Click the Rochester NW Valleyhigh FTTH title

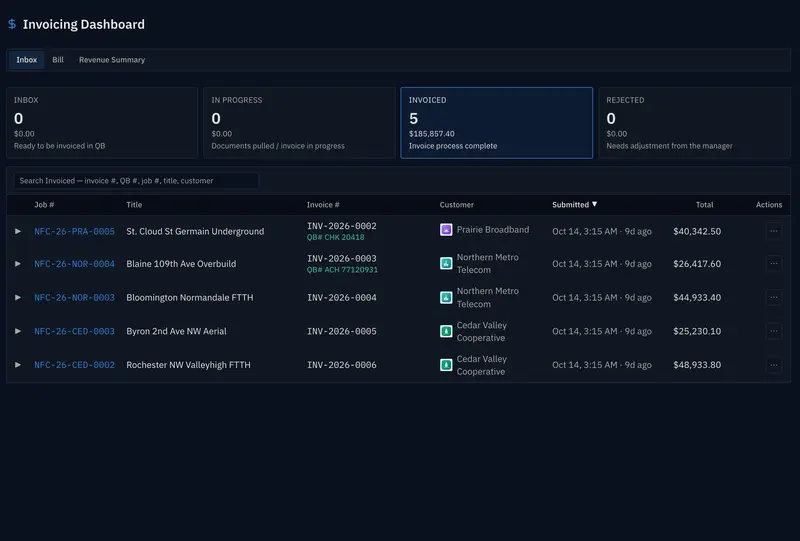(188, 365)
